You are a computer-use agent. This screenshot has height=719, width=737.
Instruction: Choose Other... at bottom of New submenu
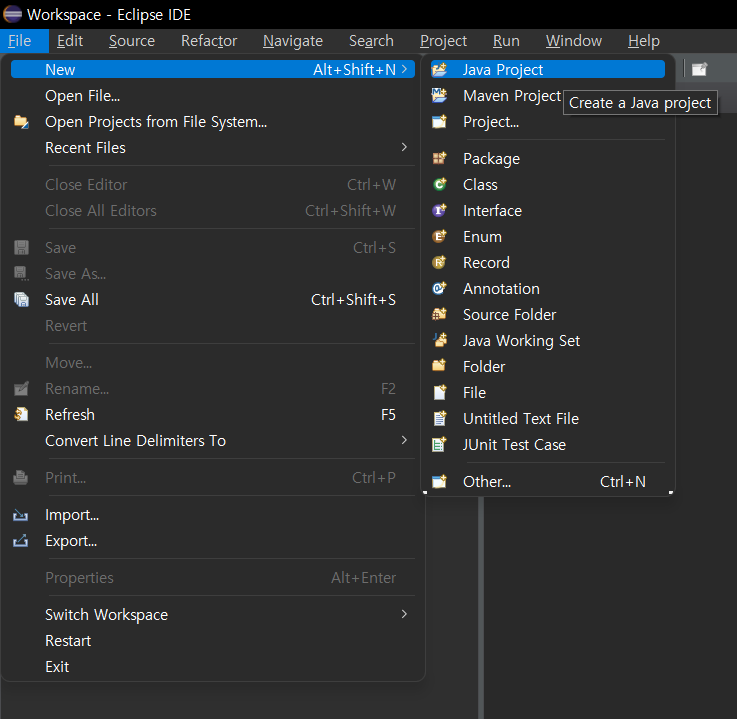point(487,482)
